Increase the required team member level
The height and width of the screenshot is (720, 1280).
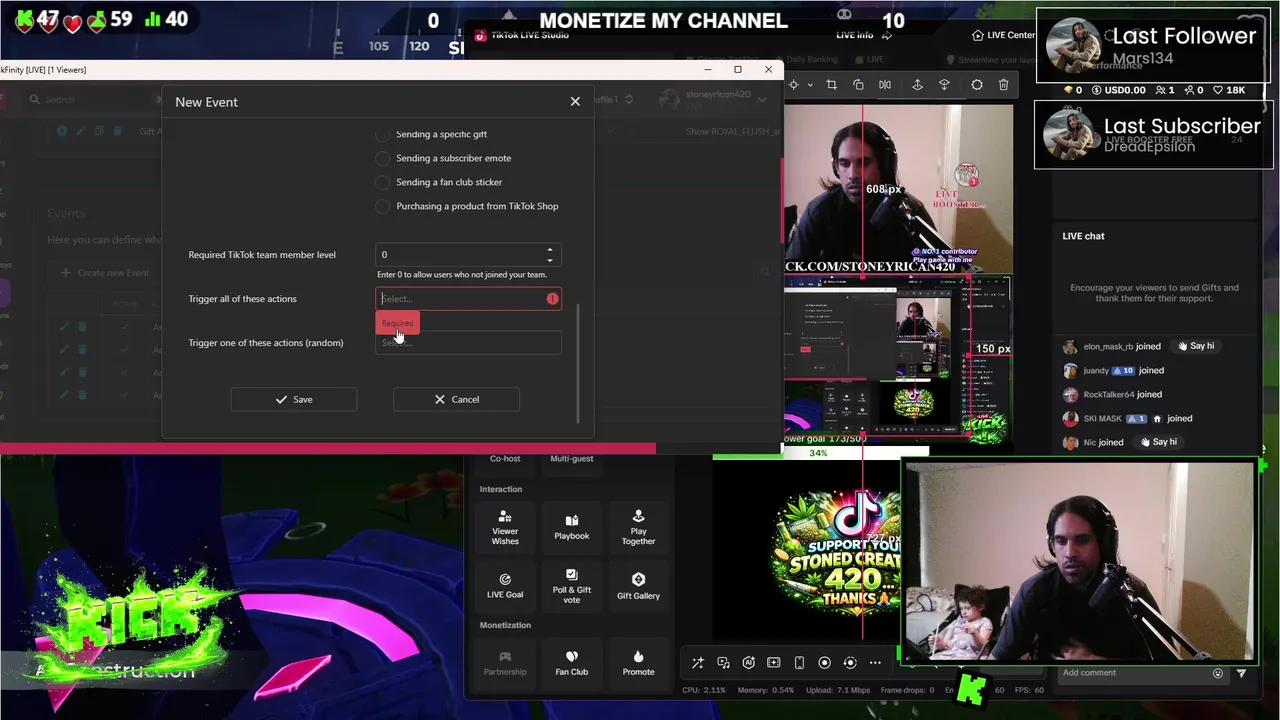549,250
